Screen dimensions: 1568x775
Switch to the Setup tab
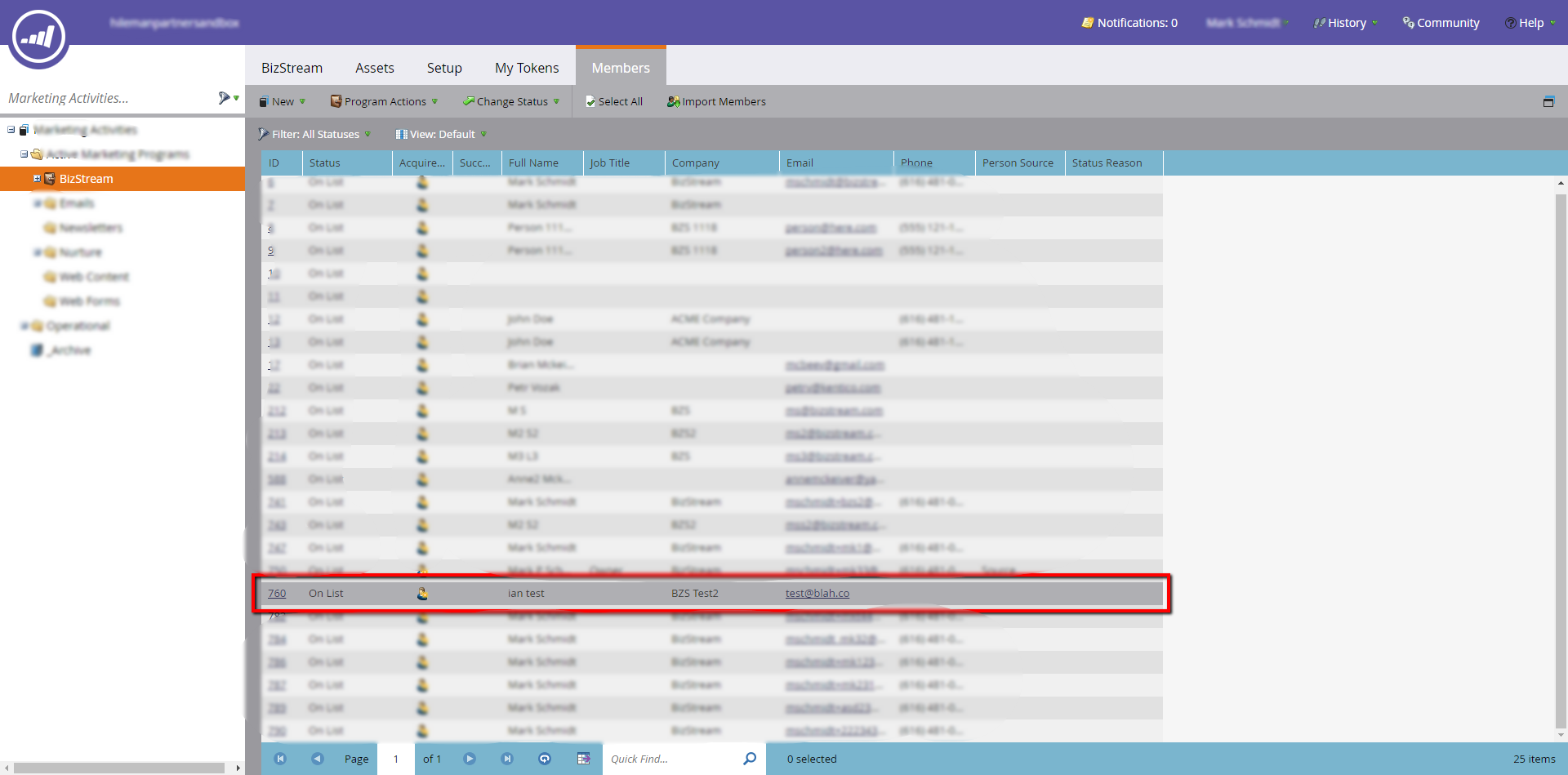coord(444,68)
